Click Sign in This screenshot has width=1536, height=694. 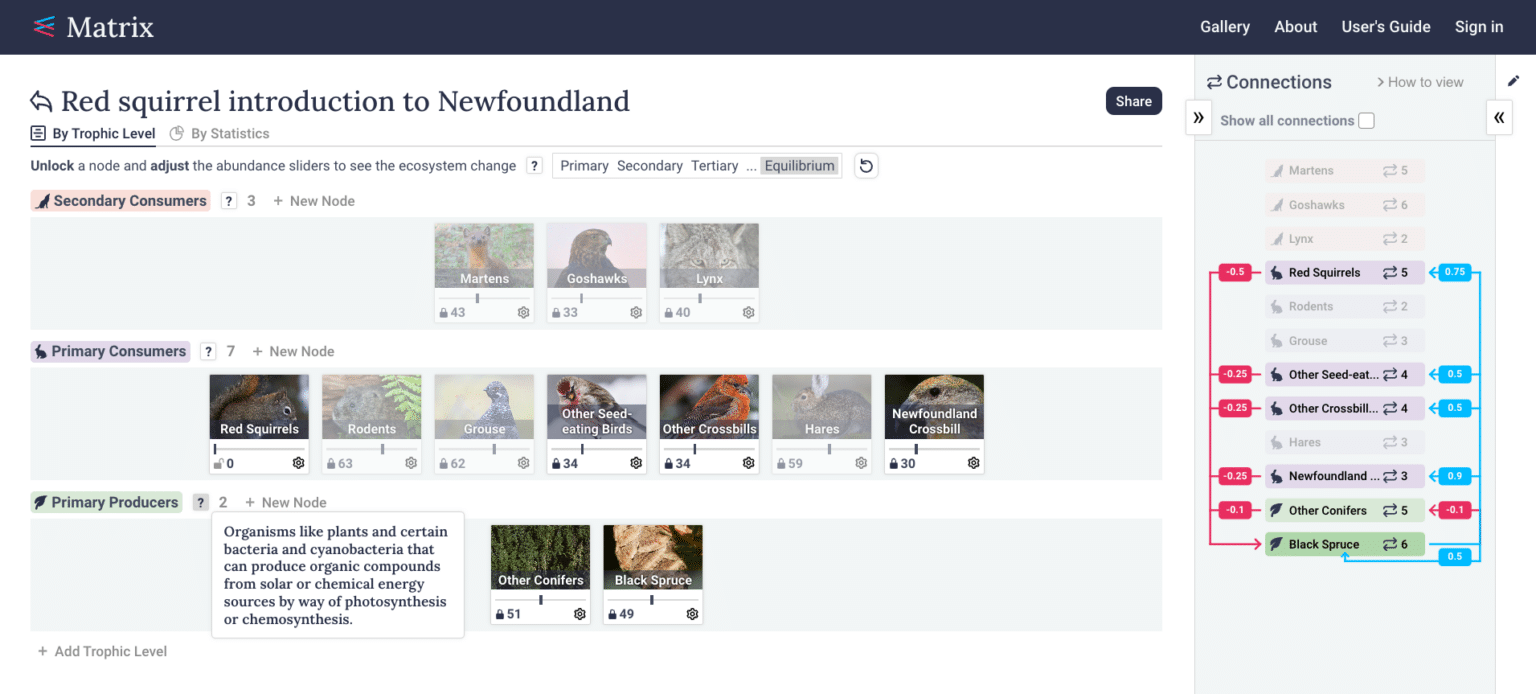1479,27
